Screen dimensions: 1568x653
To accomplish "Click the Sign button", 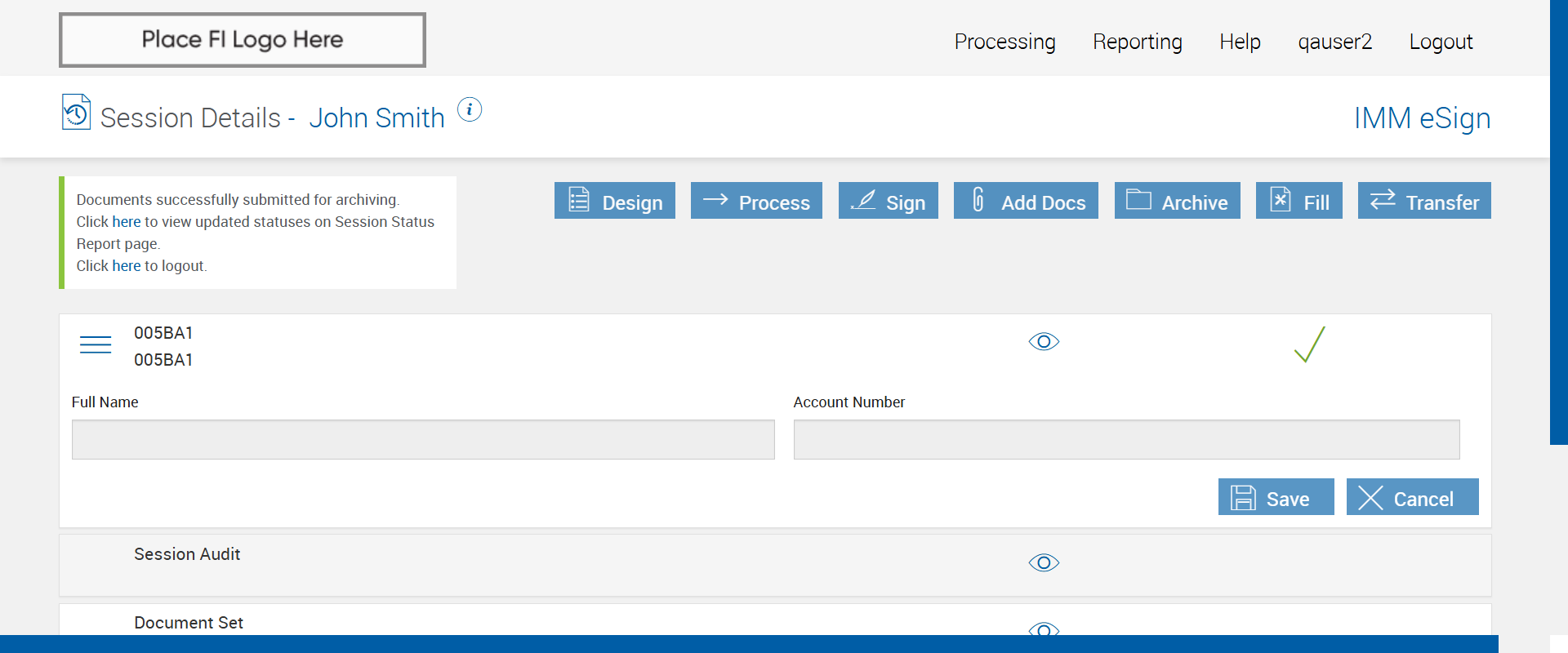I will [889, 201].
